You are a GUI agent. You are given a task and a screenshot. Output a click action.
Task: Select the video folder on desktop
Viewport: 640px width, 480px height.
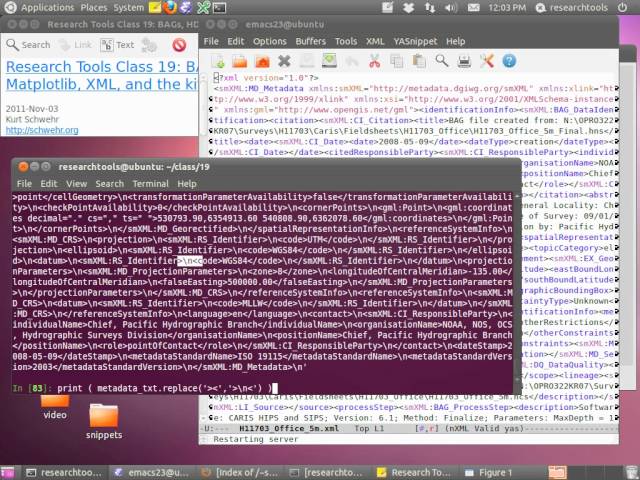(55, 407)
